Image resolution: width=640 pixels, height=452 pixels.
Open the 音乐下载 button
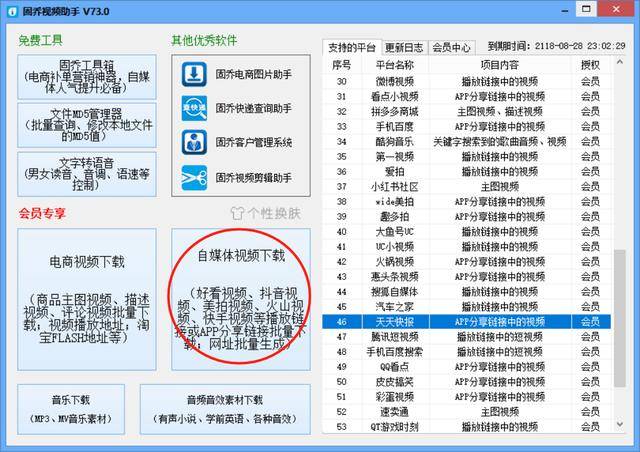(x=71, y=409)
